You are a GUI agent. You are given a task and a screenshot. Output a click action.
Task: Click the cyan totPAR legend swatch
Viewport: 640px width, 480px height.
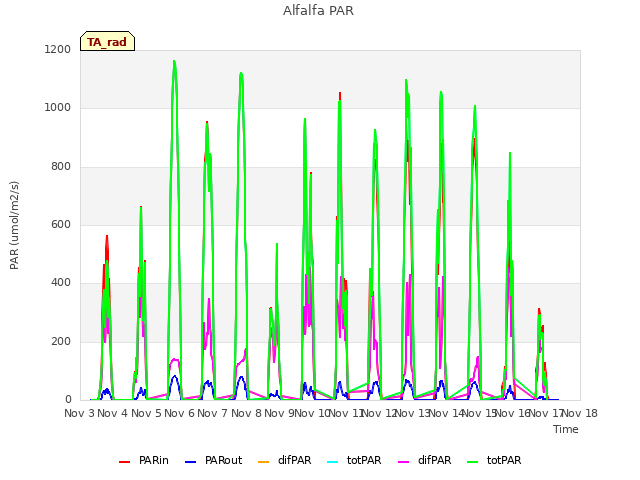(x=333, y=462)
